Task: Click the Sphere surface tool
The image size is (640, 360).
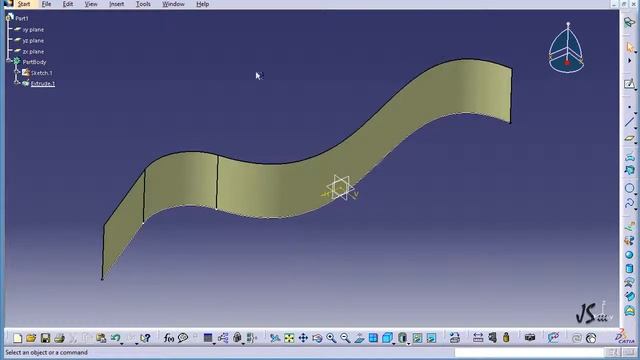Action: tap(629, 255)
